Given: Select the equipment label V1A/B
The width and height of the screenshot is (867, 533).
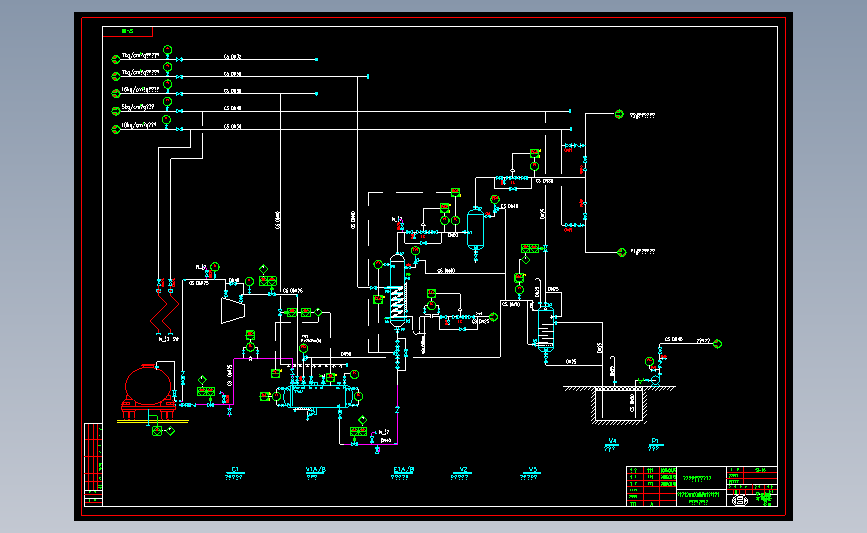Looking at the screenshot, I should pos(316,469).
